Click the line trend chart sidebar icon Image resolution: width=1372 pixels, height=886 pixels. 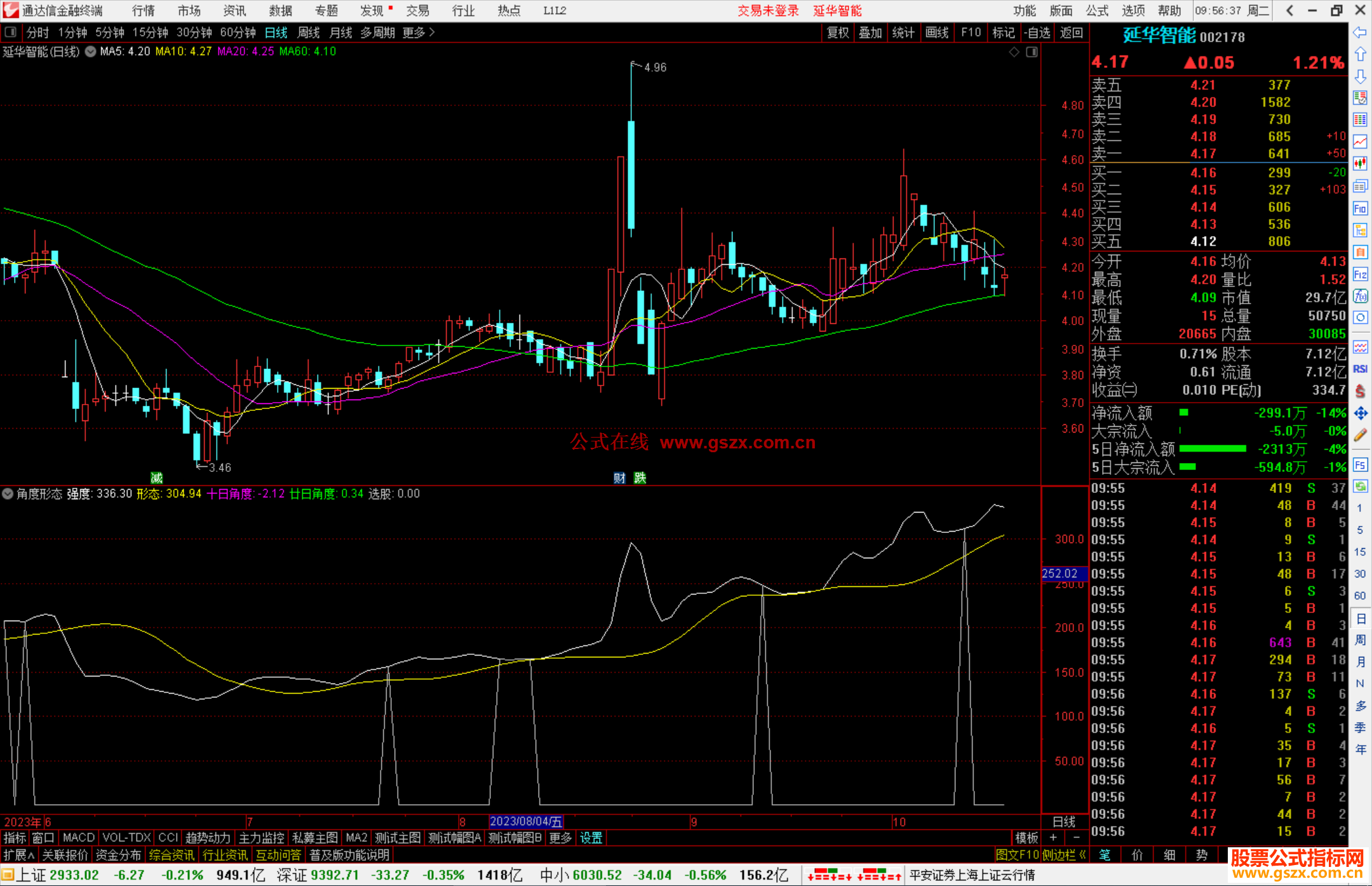point(1360,142)
